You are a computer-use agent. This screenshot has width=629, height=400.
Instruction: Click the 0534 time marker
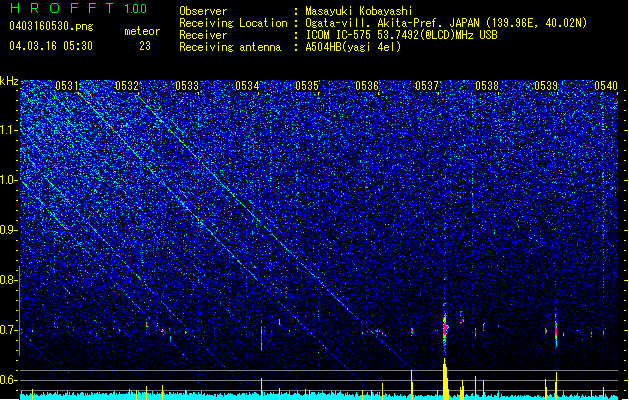point(247,86)
